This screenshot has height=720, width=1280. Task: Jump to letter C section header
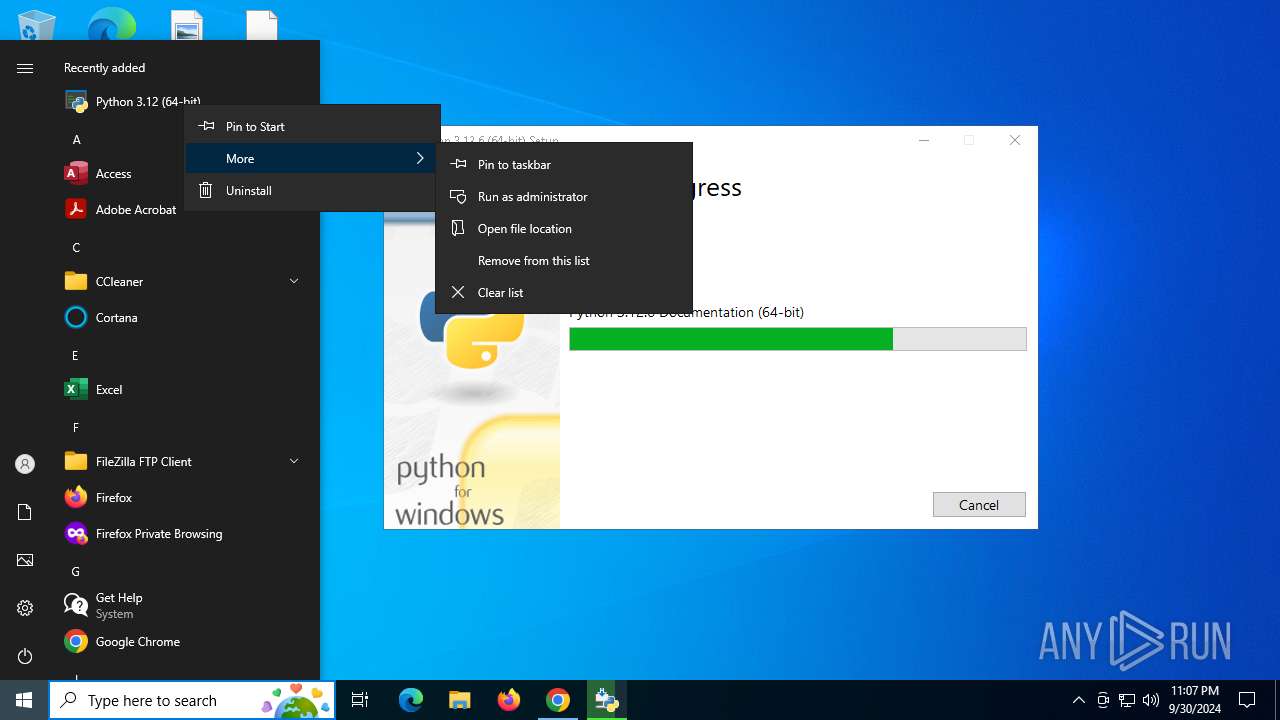tap(76, 248)
